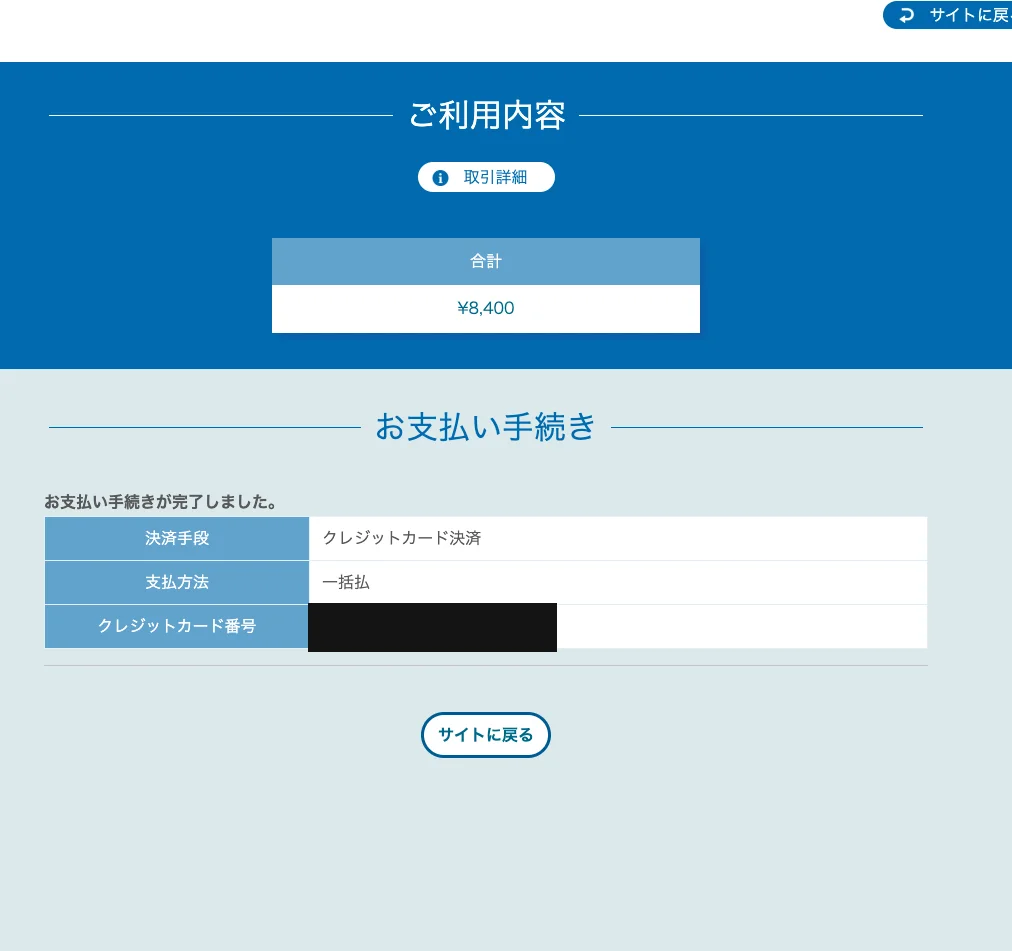This screenshot has width=1012, height=951.
Task: Select the クレジットカード決済 value
Action: point(401,538)
